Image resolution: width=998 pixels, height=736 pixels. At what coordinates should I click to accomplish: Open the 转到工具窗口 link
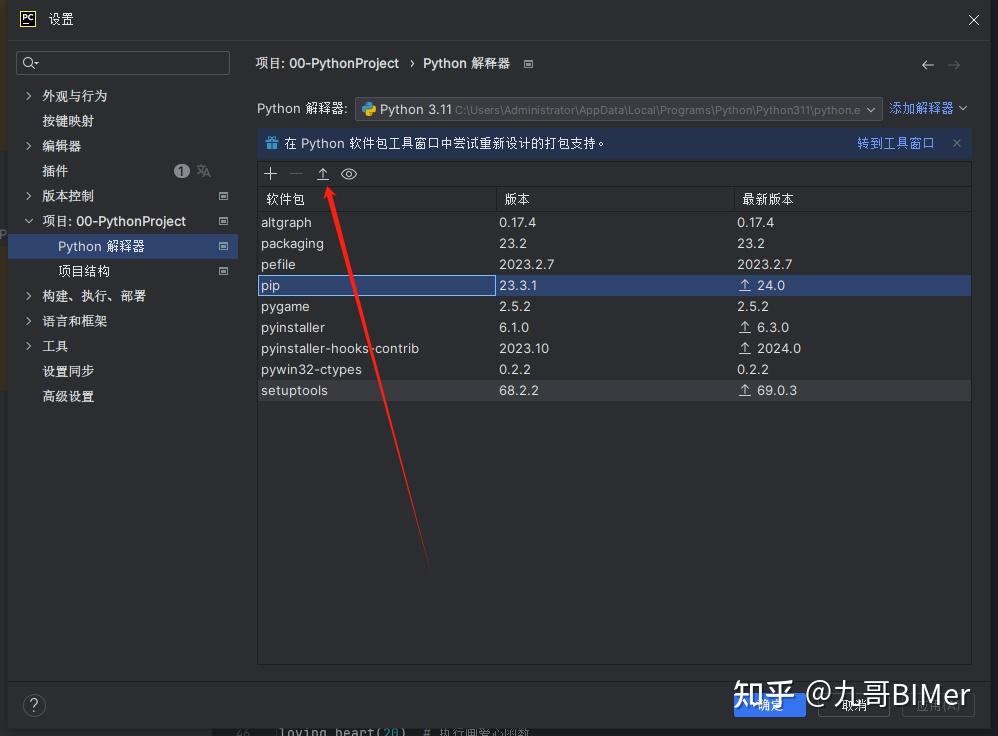[896, 143]
